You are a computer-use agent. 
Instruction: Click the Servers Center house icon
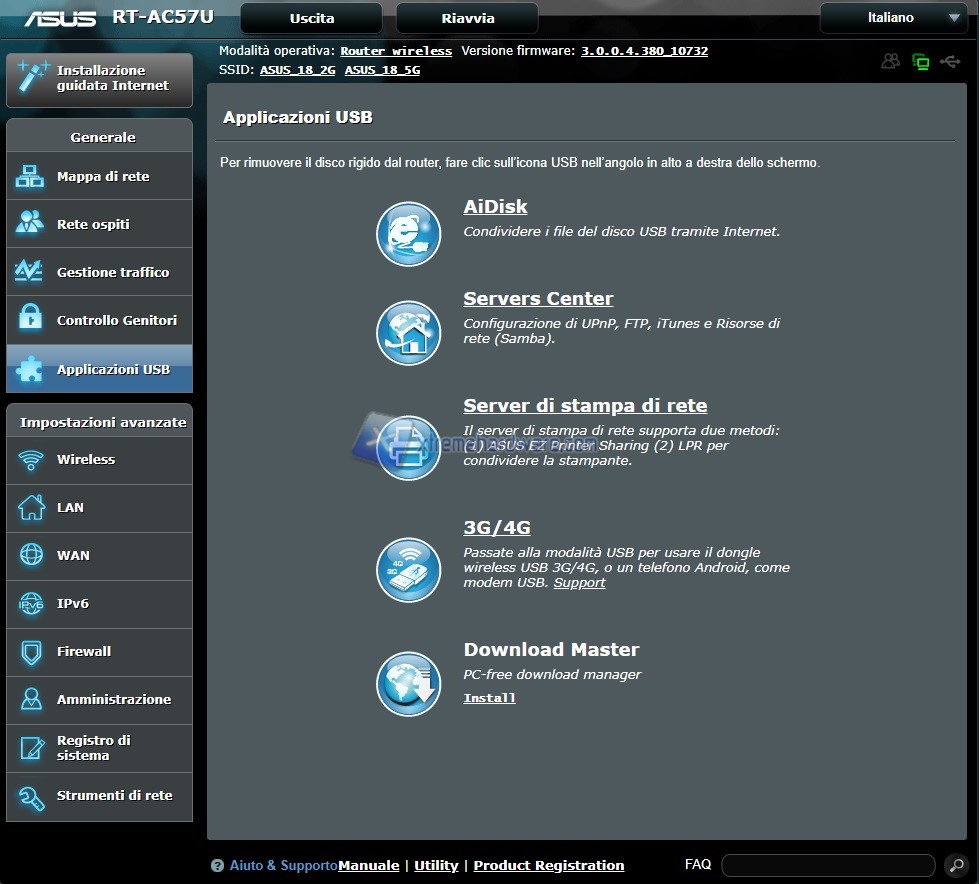click(408, 332)
